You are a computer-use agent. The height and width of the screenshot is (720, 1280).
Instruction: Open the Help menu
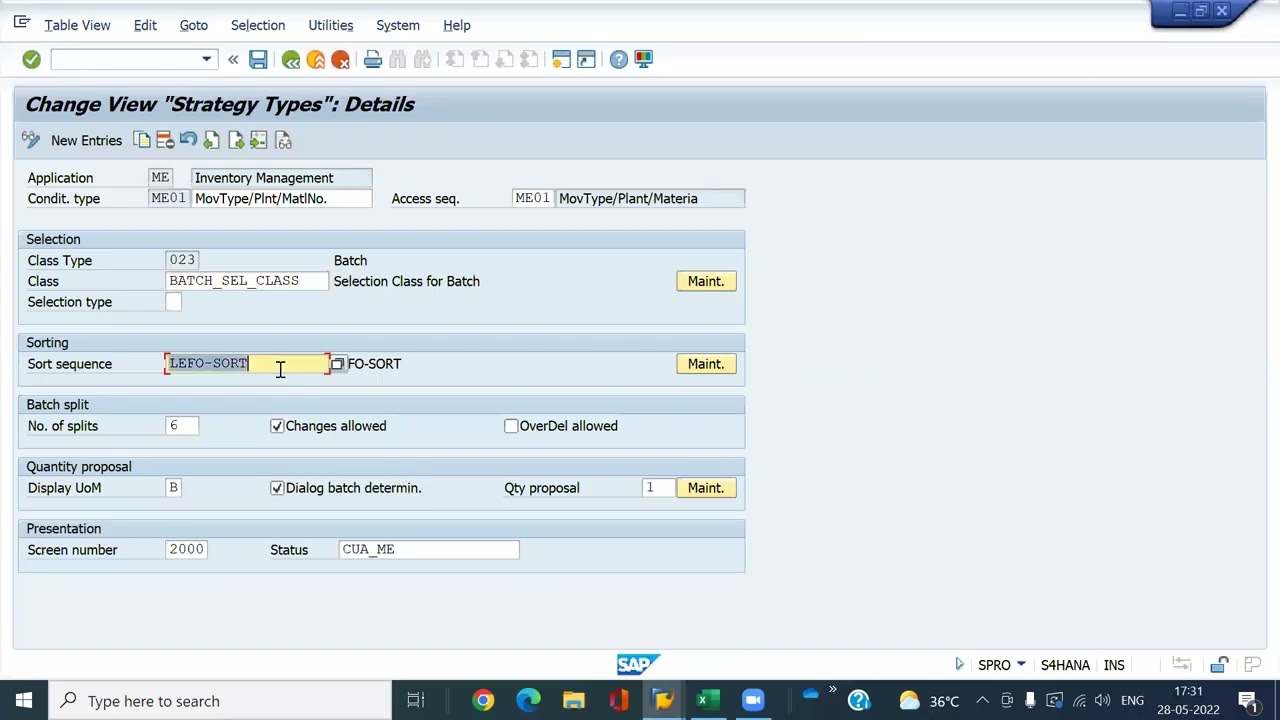coord(456,25)
